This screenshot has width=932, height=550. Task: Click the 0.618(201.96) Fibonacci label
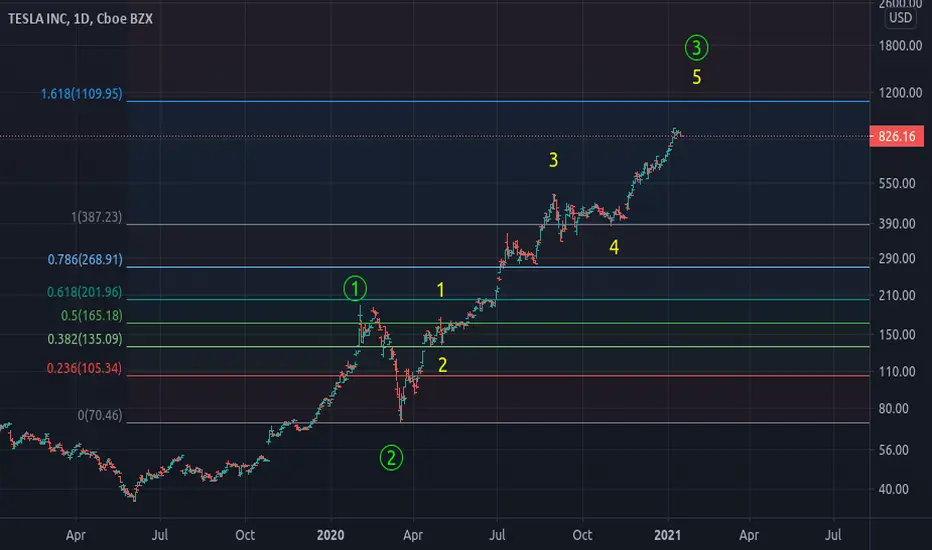coord(84,292)
